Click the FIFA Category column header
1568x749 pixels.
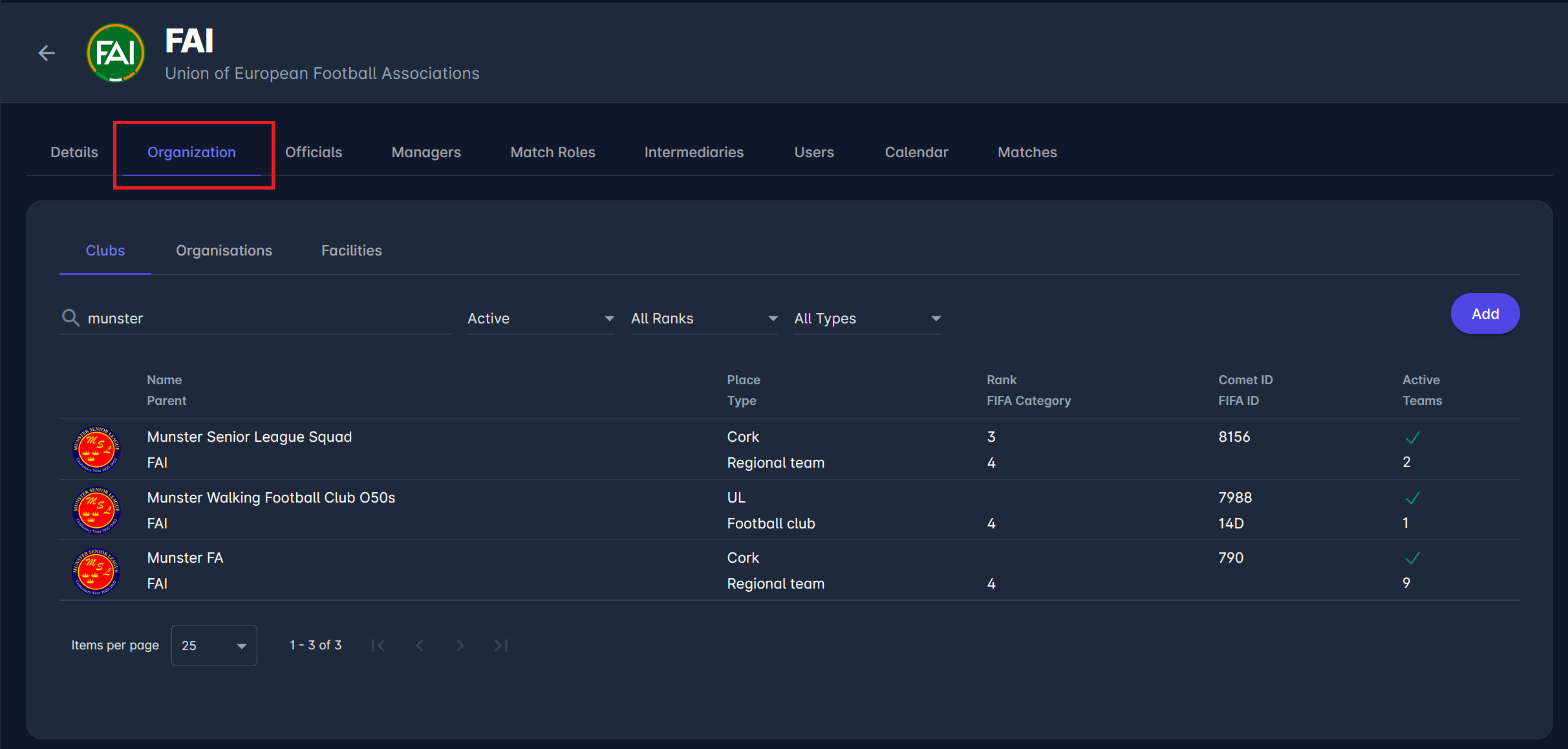coord(1029,400)
